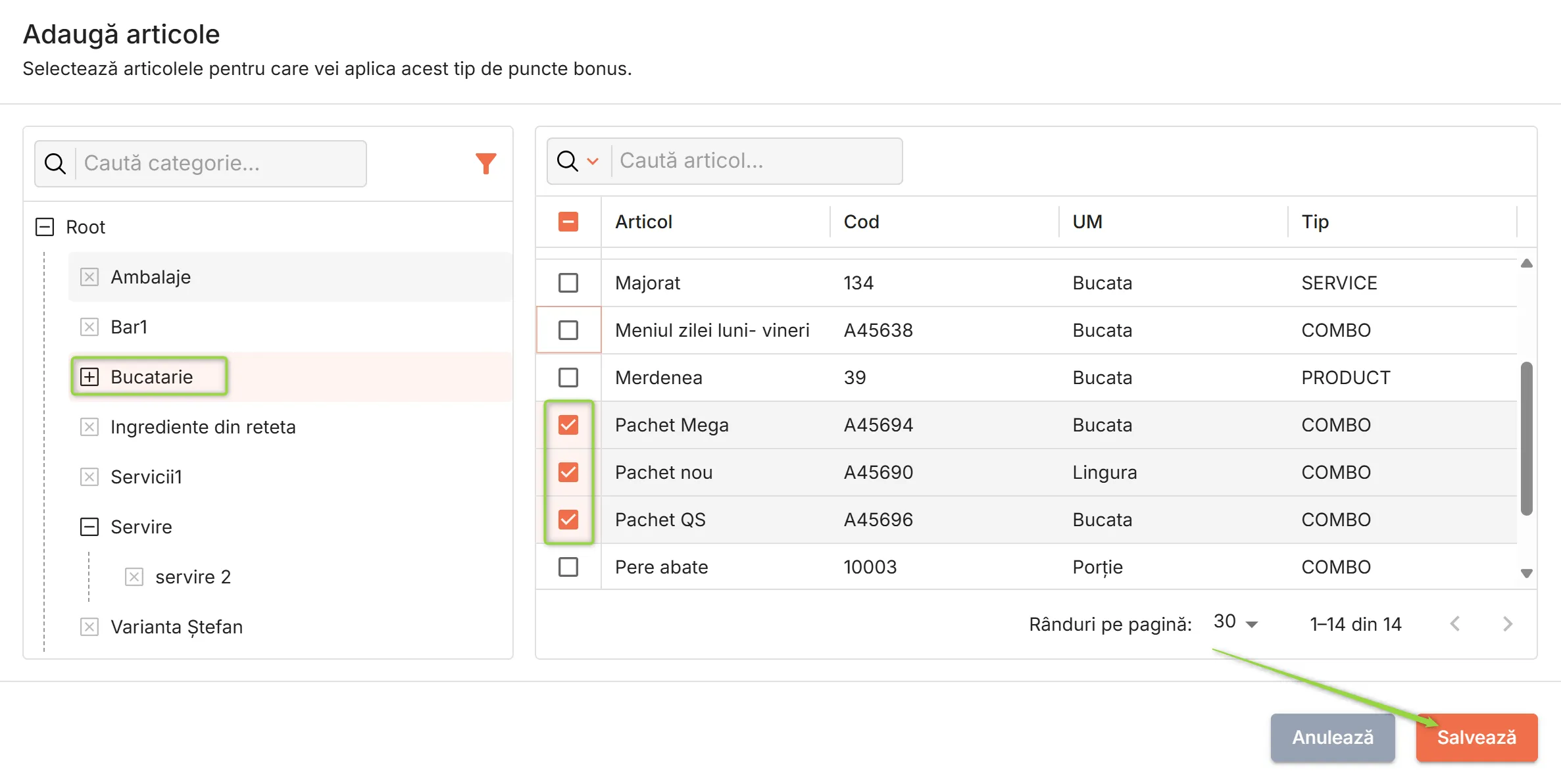Screen dimensions: 1561x784
Task: Click table scroll up arrow
Action: (1527, 263)
